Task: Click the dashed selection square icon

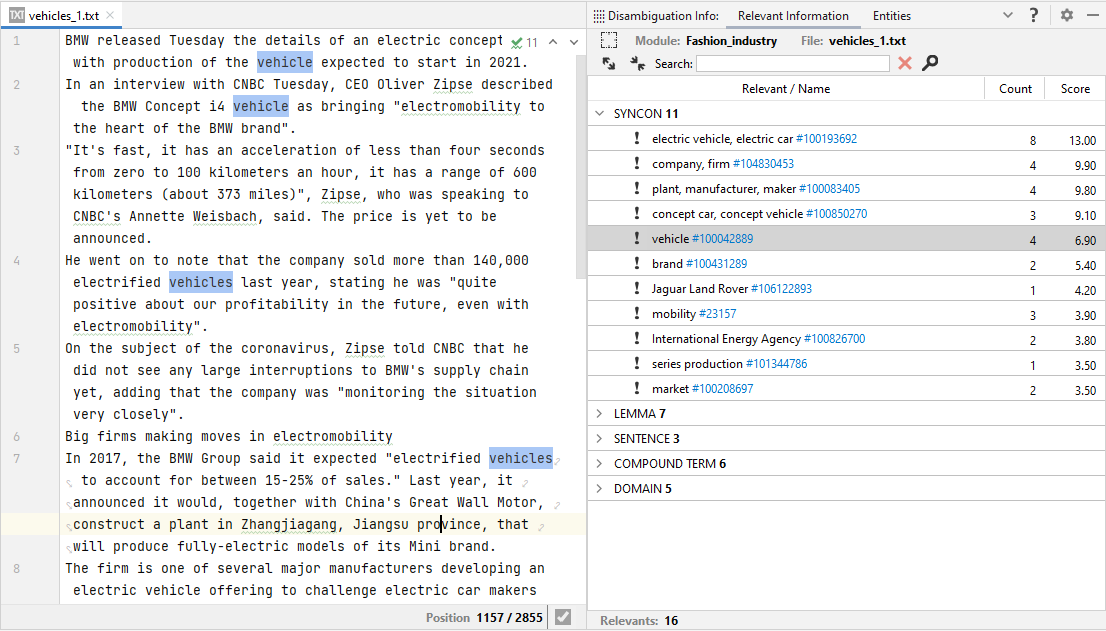Action: pyautogui.click(x=609, y=41)
